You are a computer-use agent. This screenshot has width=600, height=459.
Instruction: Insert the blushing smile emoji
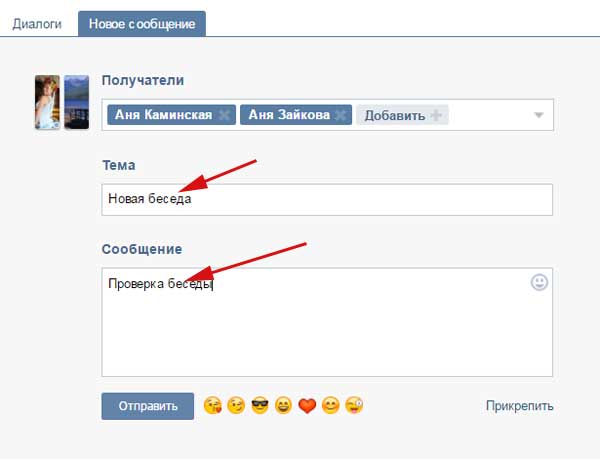pyautogui.click(x=331, y=406)
